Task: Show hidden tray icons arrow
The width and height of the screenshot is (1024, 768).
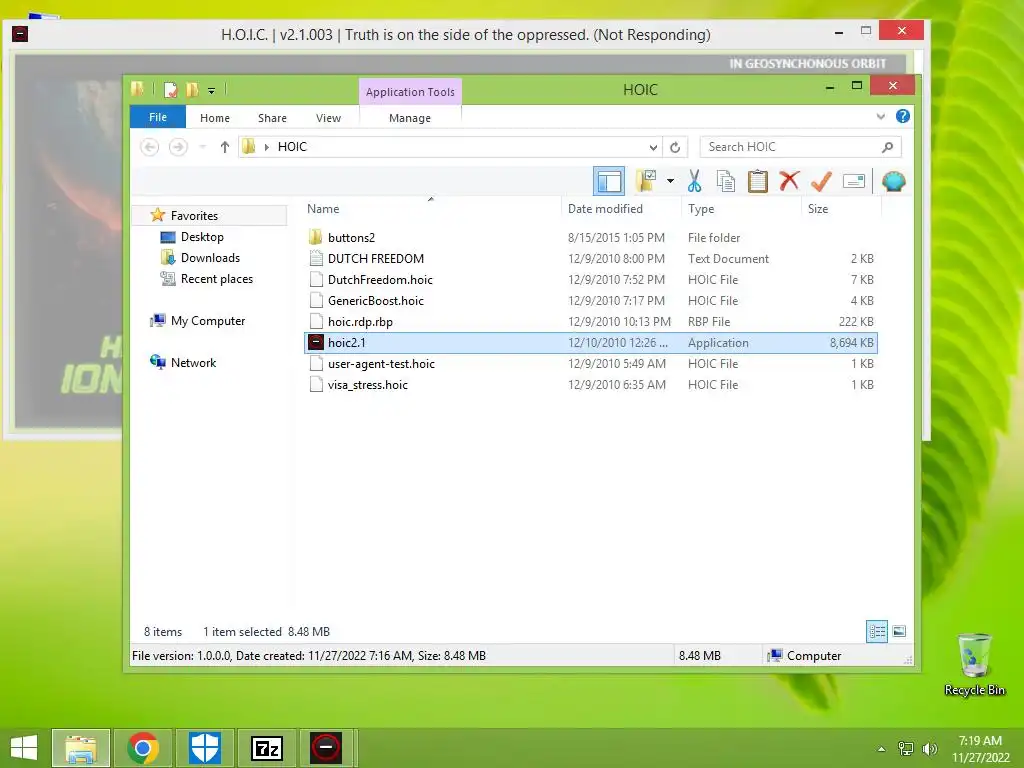Action: coord(882,749)
